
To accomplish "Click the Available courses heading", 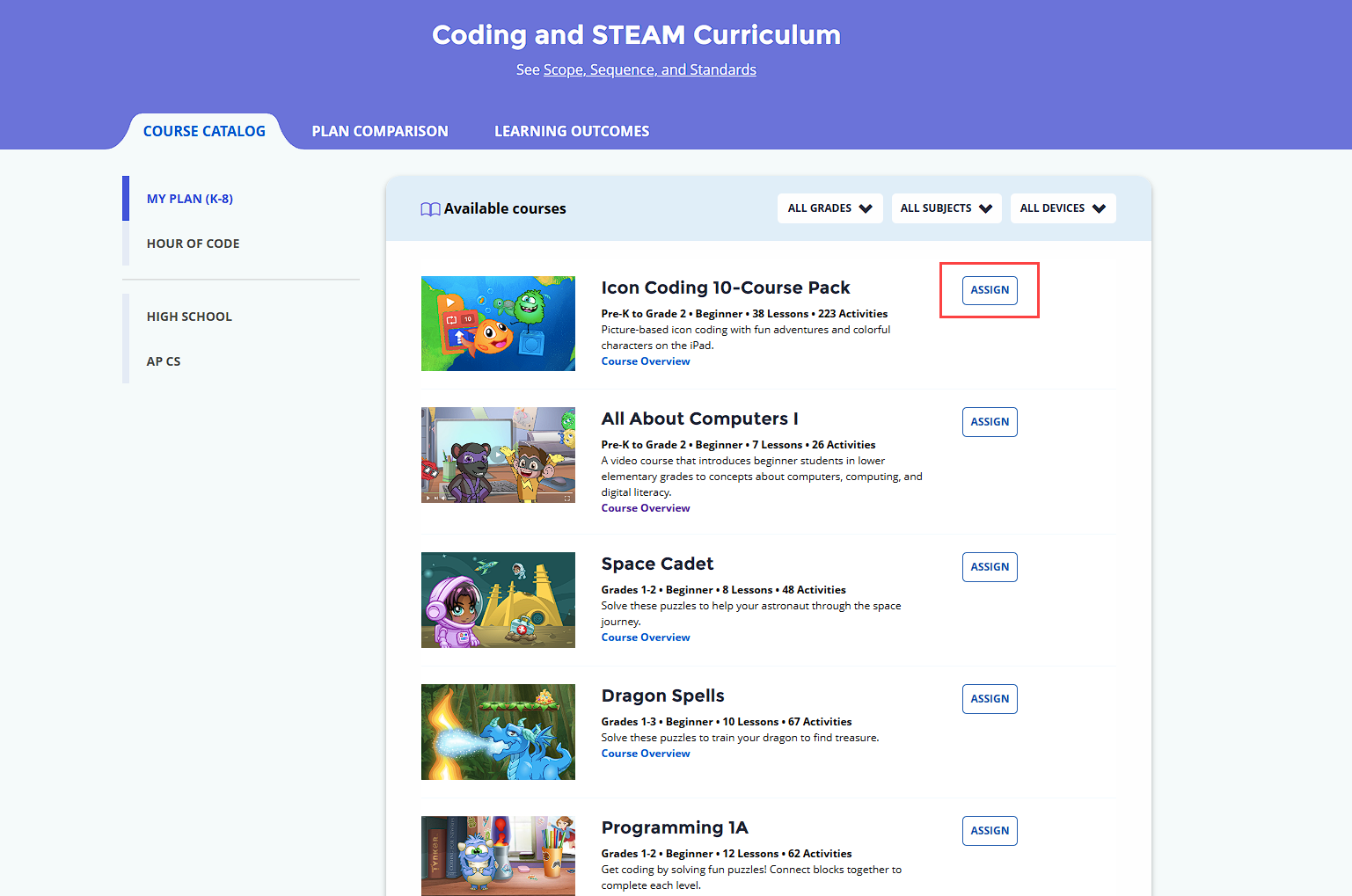I will [505, 208].
